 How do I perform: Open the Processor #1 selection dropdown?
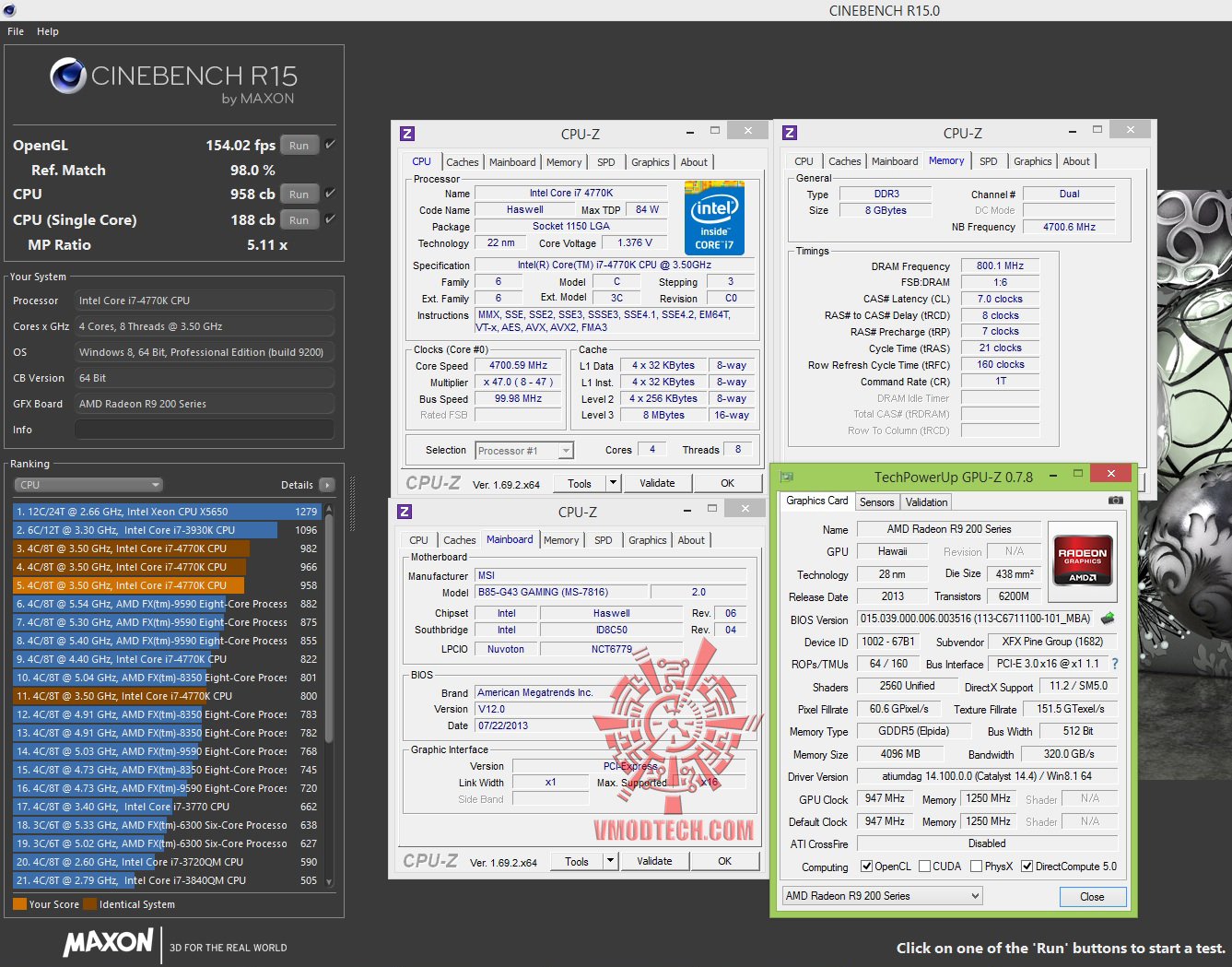click(524, 451)
